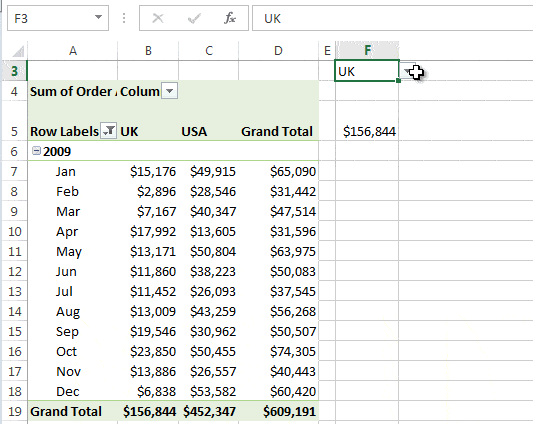Click the formula bar text showing UK

(x=272, y=19)
